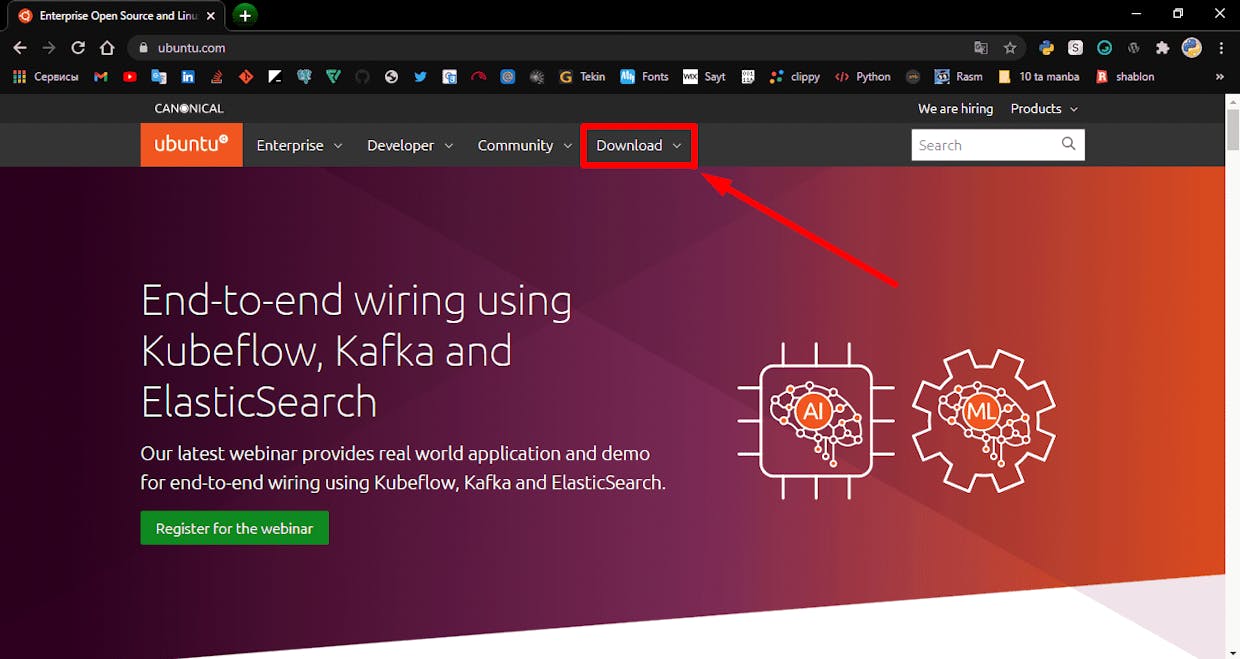The height and width of the screenshot is (659, 1240).
Task: Open the Sayt bookmark
Action: [704, 76]
